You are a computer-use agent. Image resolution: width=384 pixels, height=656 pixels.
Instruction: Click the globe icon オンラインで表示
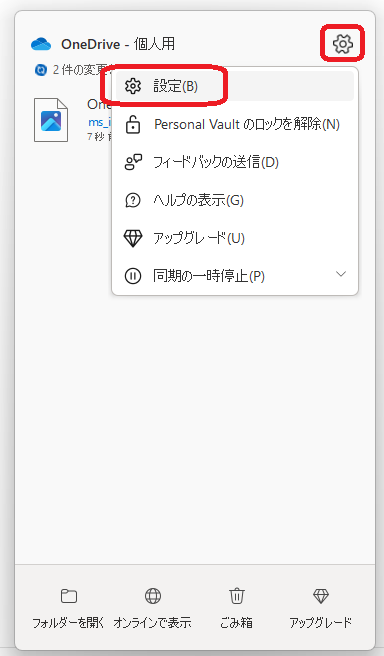153,595
